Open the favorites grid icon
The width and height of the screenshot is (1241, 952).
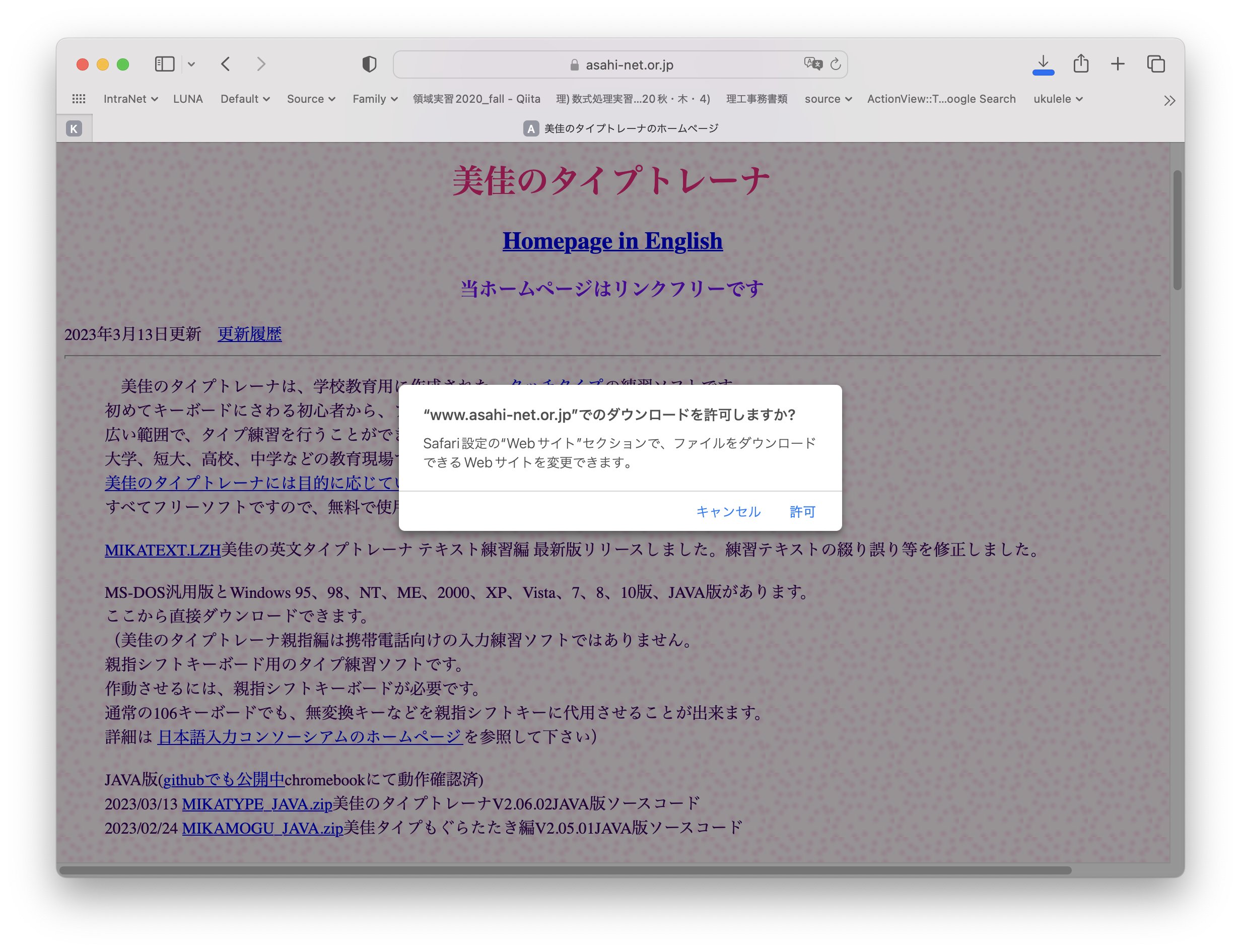(79, 99)
